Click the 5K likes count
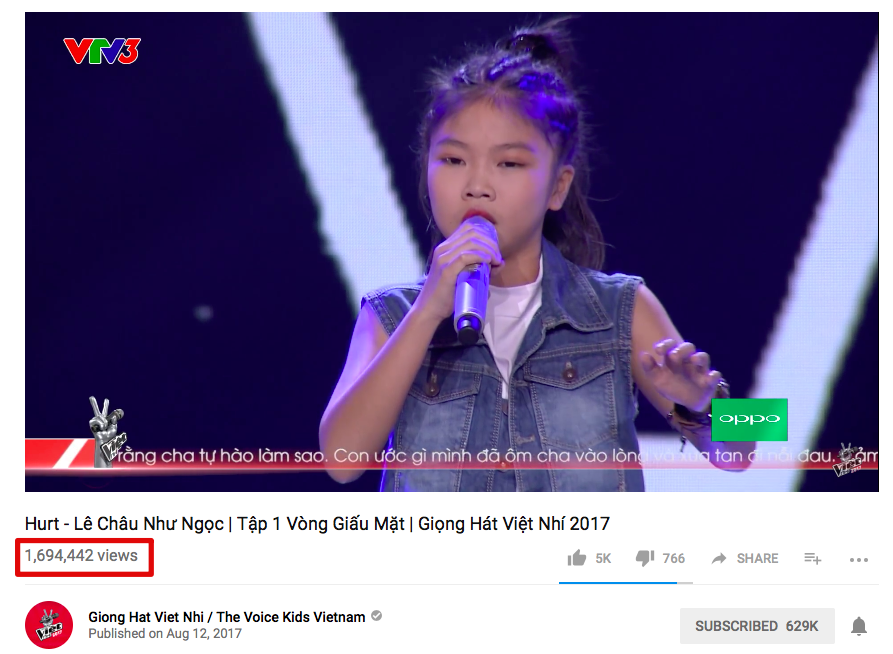The width and height of the screenshot is (893, 654). pyautogui.click(x=603, y=558)
